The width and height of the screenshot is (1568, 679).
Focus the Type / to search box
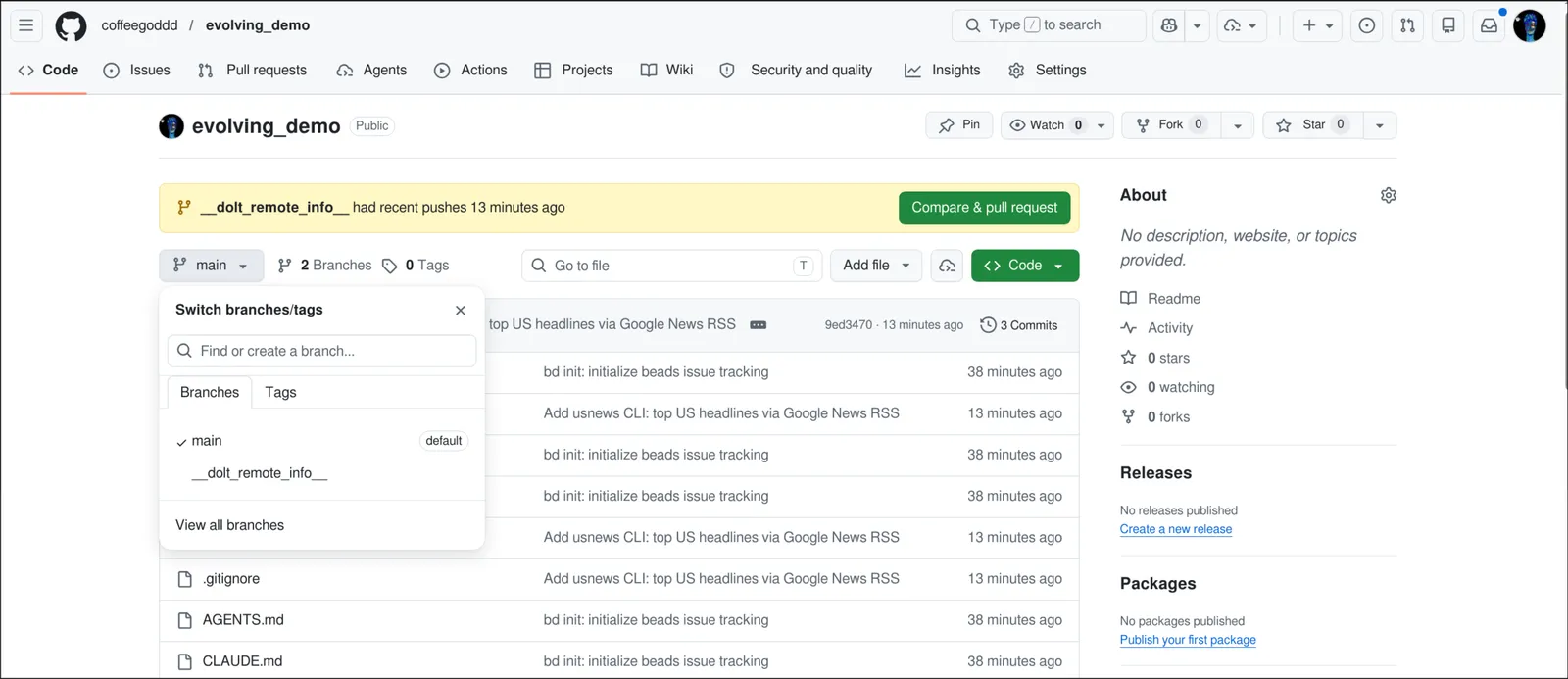1049,25
